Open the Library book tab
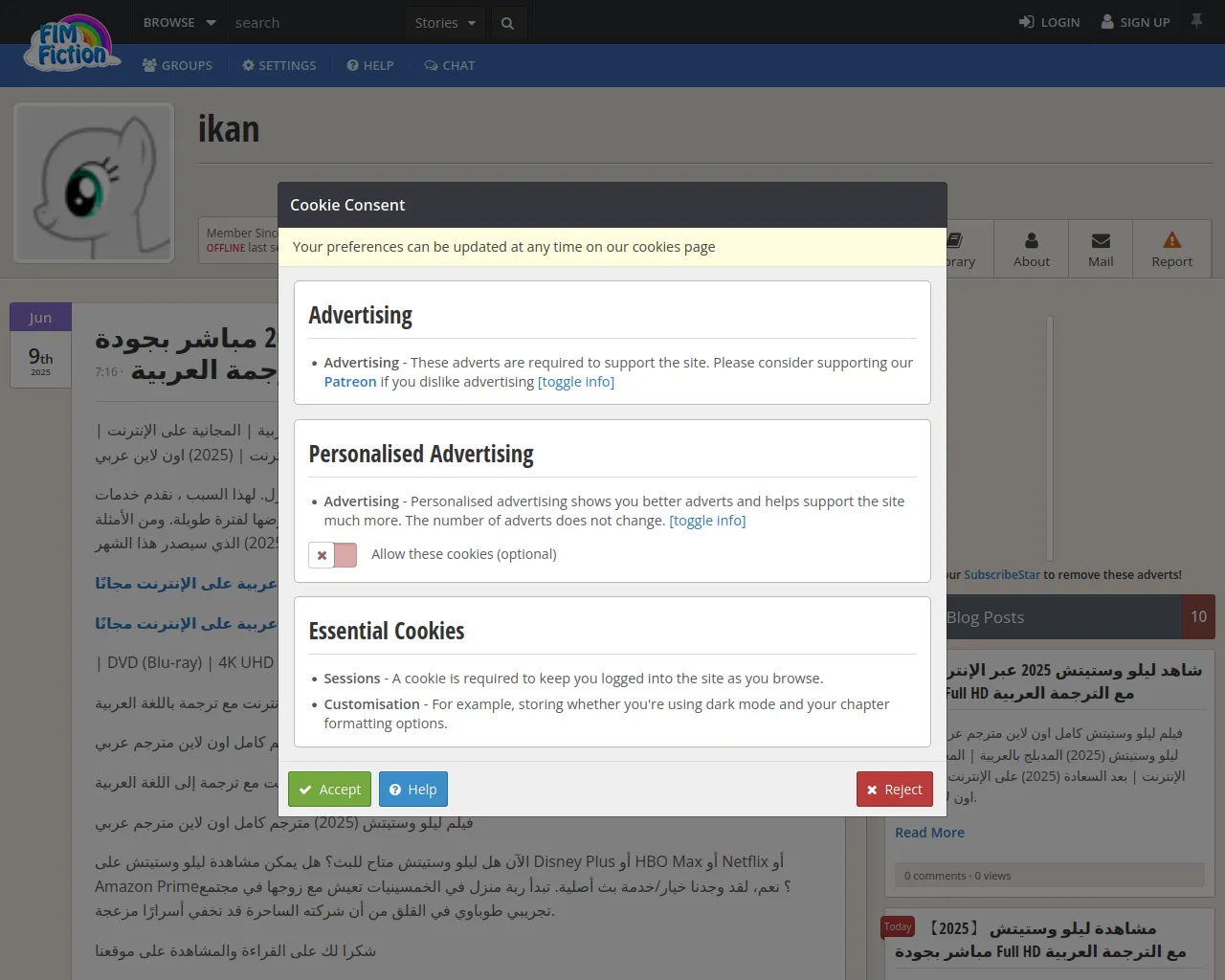The height and width of the screenshot is (980, 1225). [x=958, y=249]
